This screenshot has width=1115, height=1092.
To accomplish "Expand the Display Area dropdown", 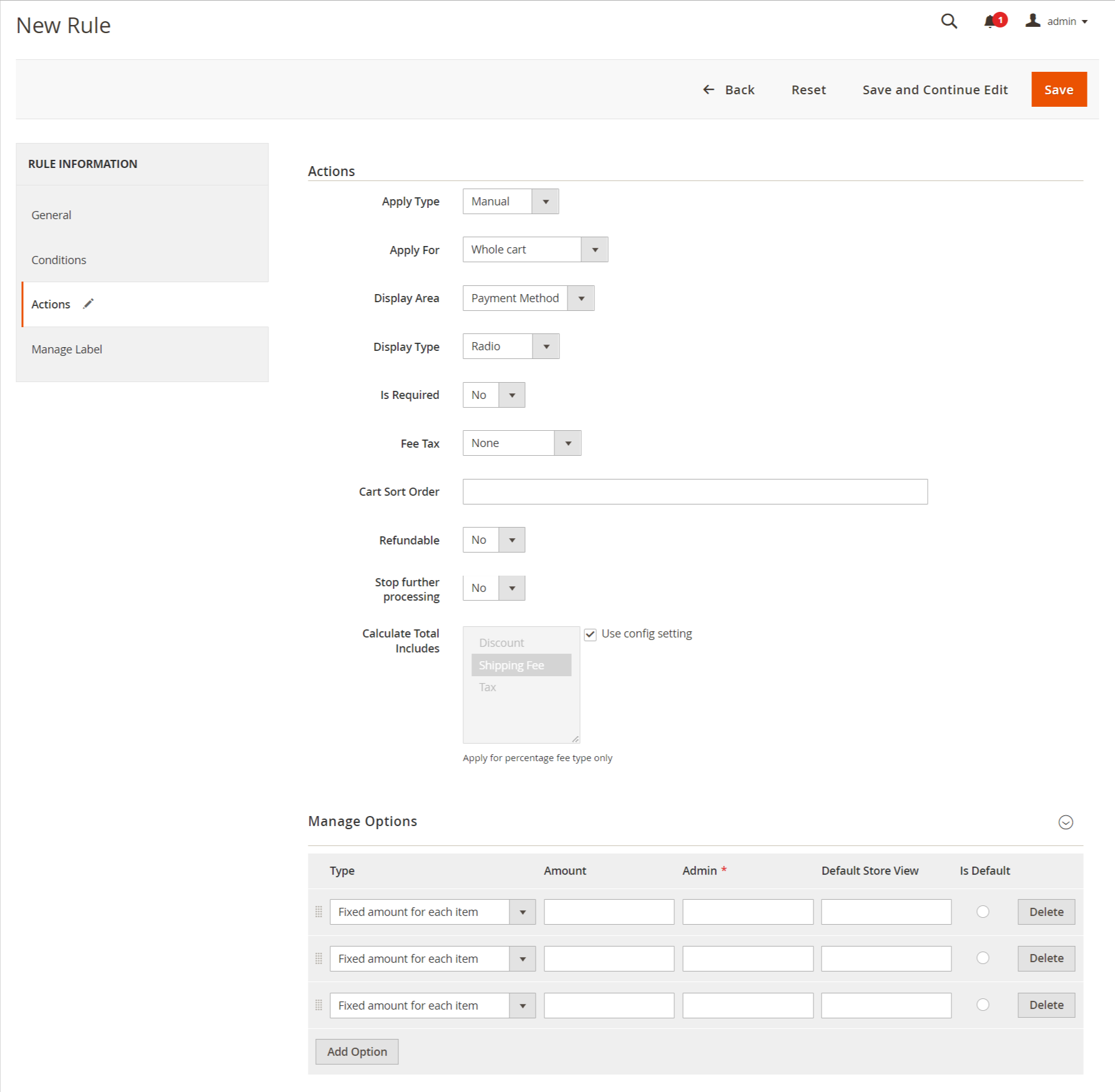I will click(x=528, y=298).
